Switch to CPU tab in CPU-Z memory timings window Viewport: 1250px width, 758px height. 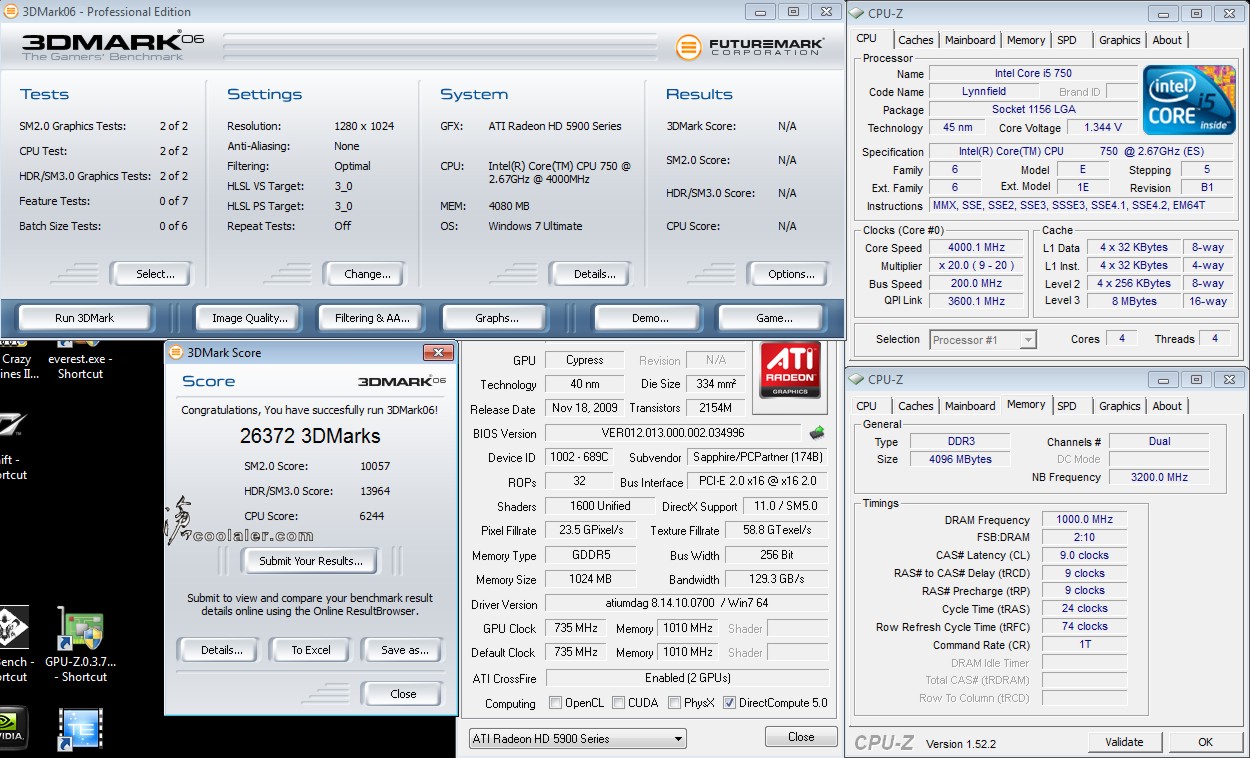click(x=867, y=406)
